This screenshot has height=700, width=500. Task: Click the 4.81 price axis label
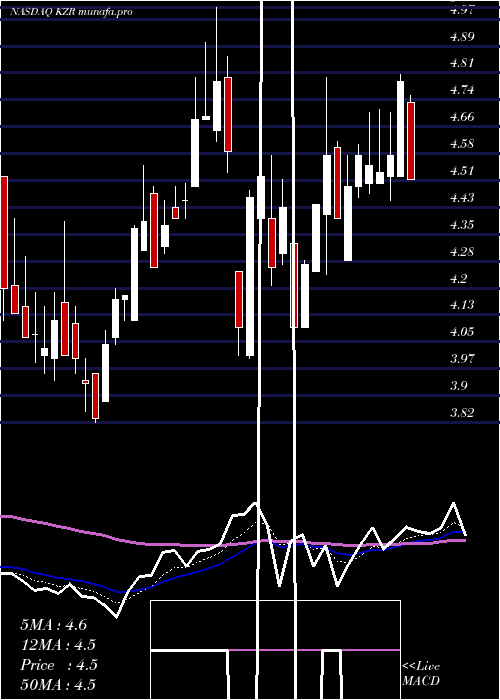[462, 63]
